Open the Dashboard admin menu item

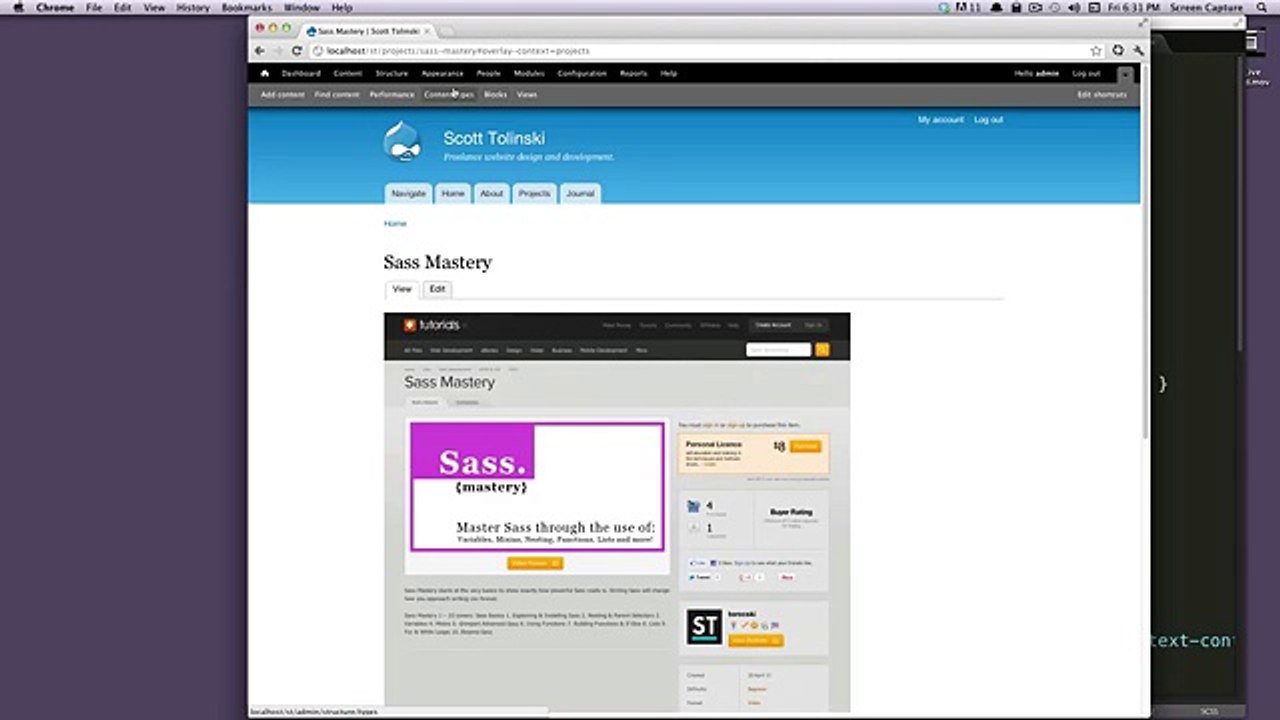301,73
